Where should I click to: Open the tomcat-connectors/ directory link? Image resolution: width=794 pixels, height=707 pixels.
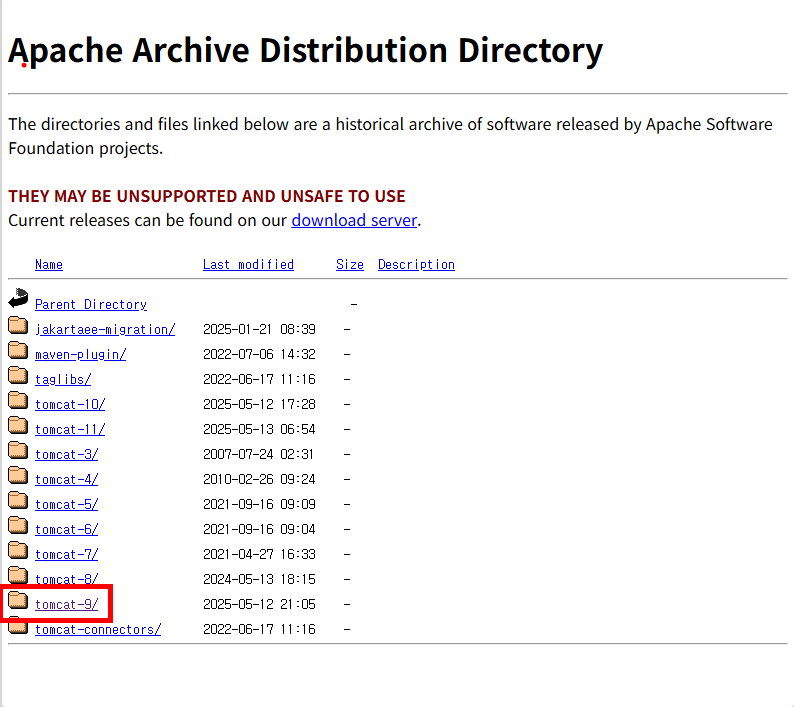tap(98, 630)
